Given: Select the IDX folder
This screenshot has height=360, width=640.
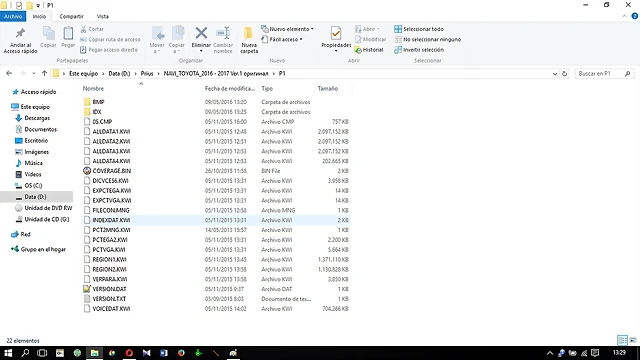Looking at the screenshot, I should point(97,112).
